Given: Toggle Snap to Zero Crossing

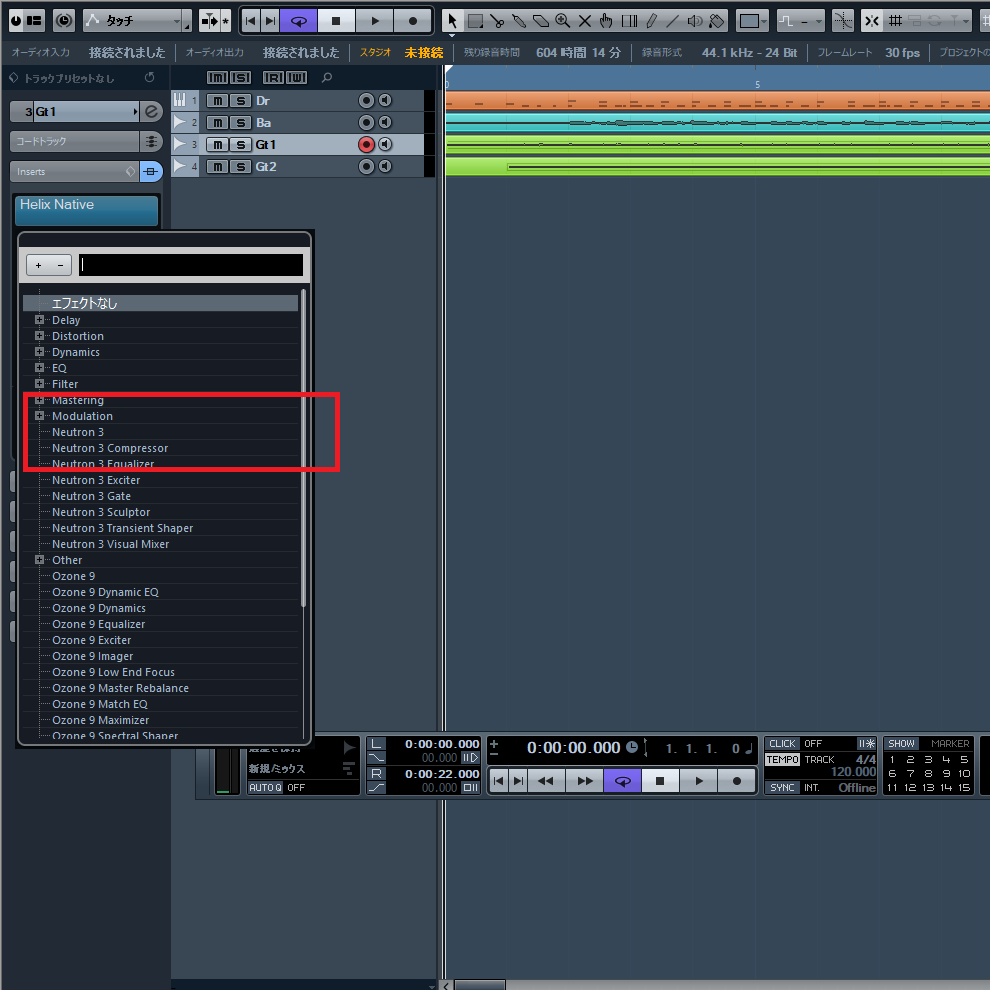Looking at the screenshot, I should (x=842, y=21).
